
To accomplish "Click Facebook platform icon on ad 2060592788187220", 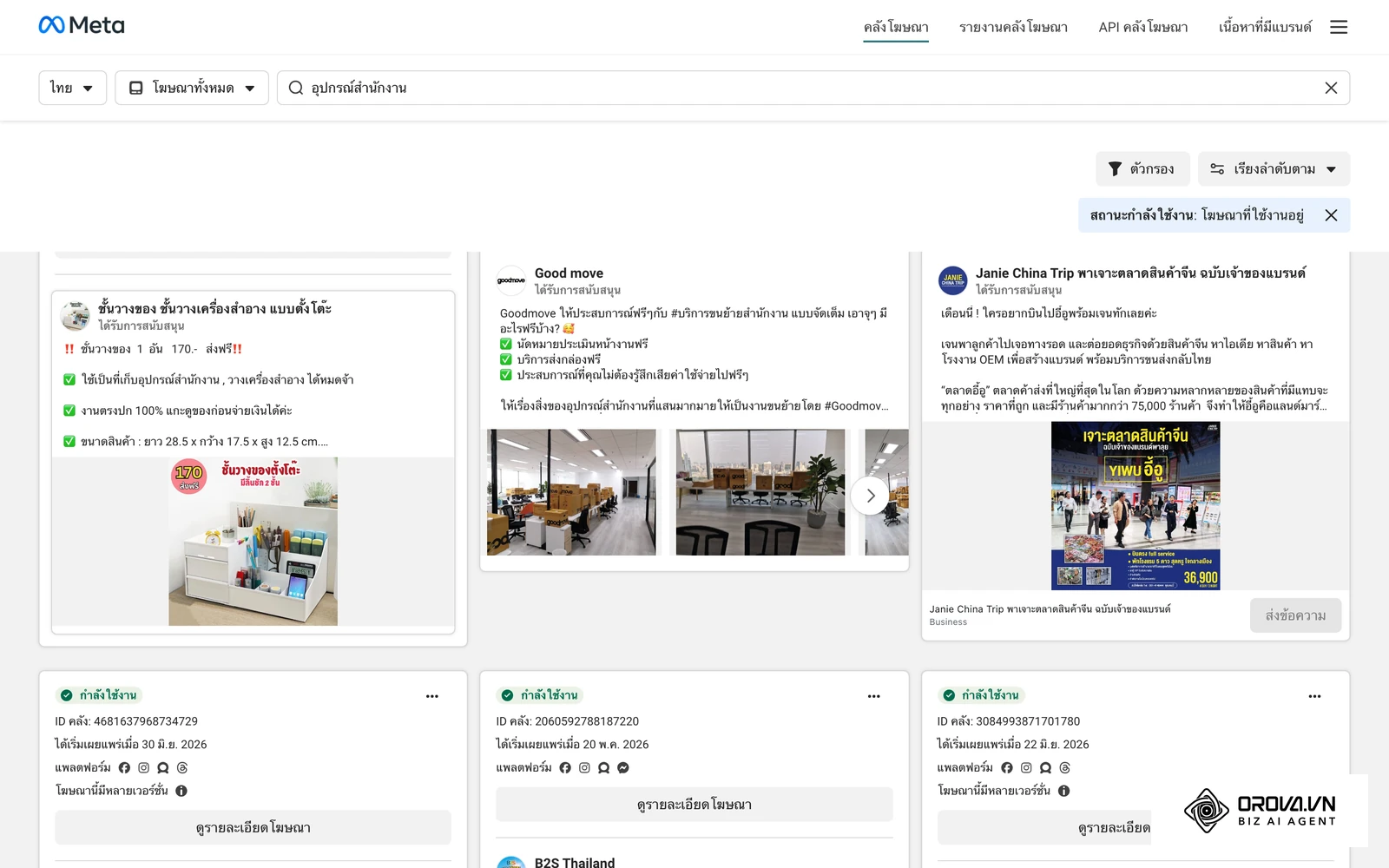I will pos(565,768).
